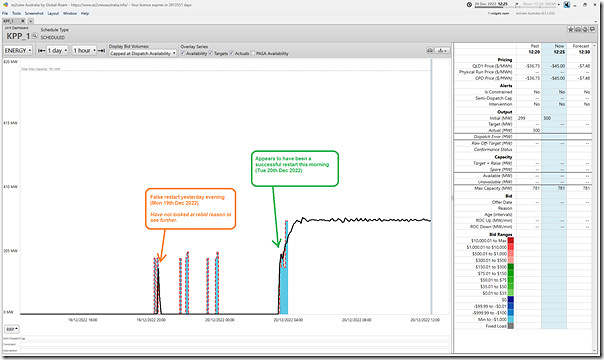
Task: Click the $500.01 to $1,000 swatch
Action: pos(511,253)
